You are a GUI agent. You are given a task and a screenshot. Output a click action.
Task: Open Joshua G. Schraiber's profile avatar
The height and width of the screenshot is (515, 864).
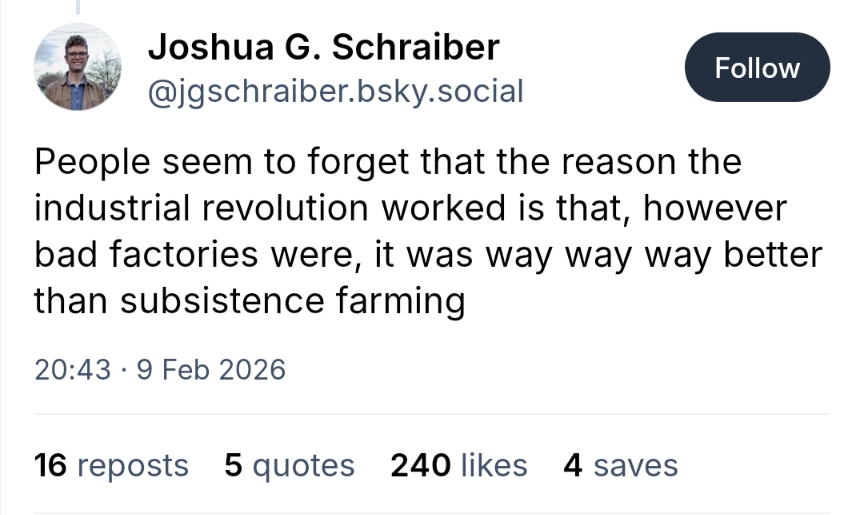point(77,67)
